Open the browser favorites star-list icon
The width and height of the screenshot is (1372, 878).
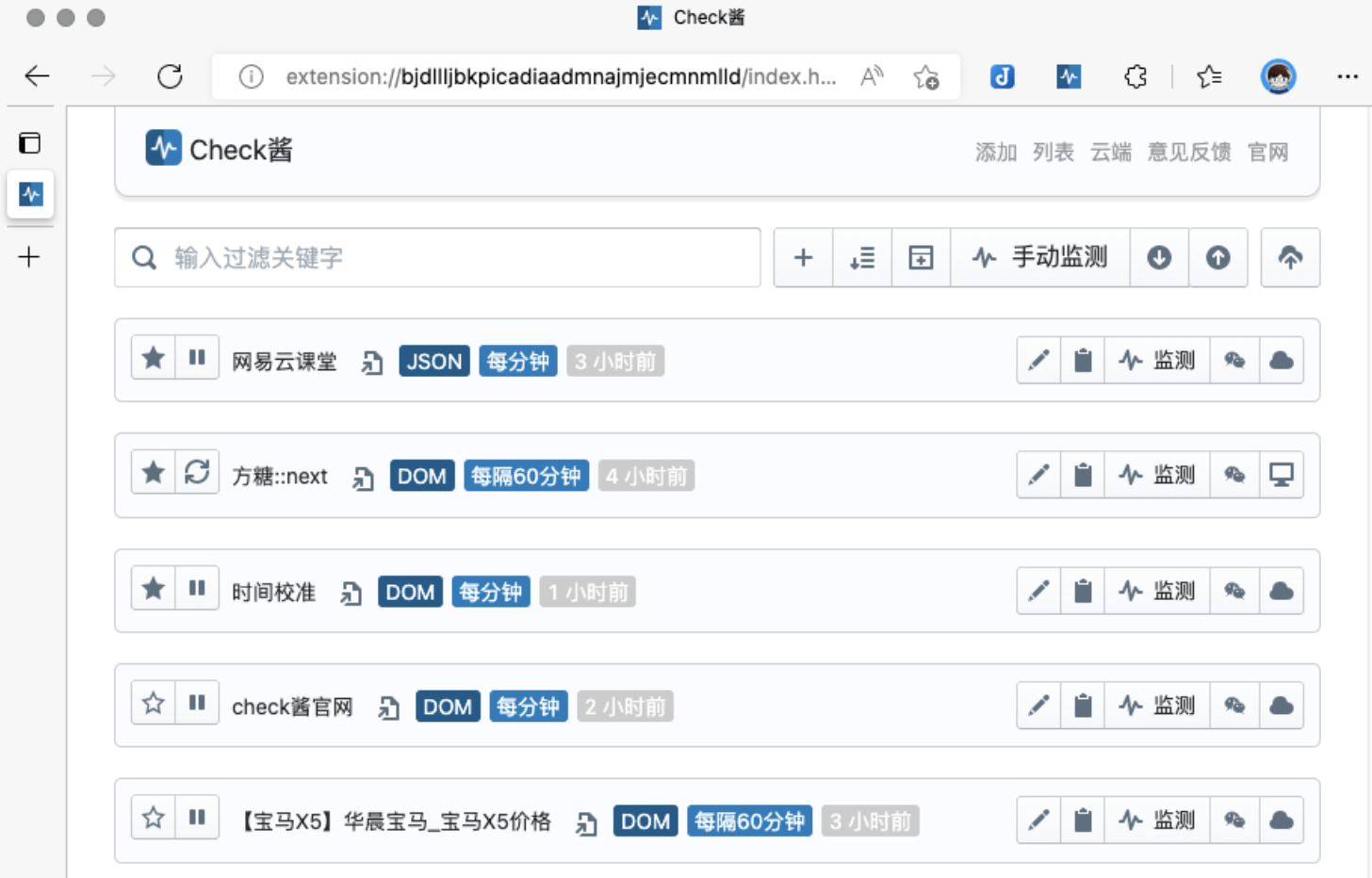[1209, 76]
